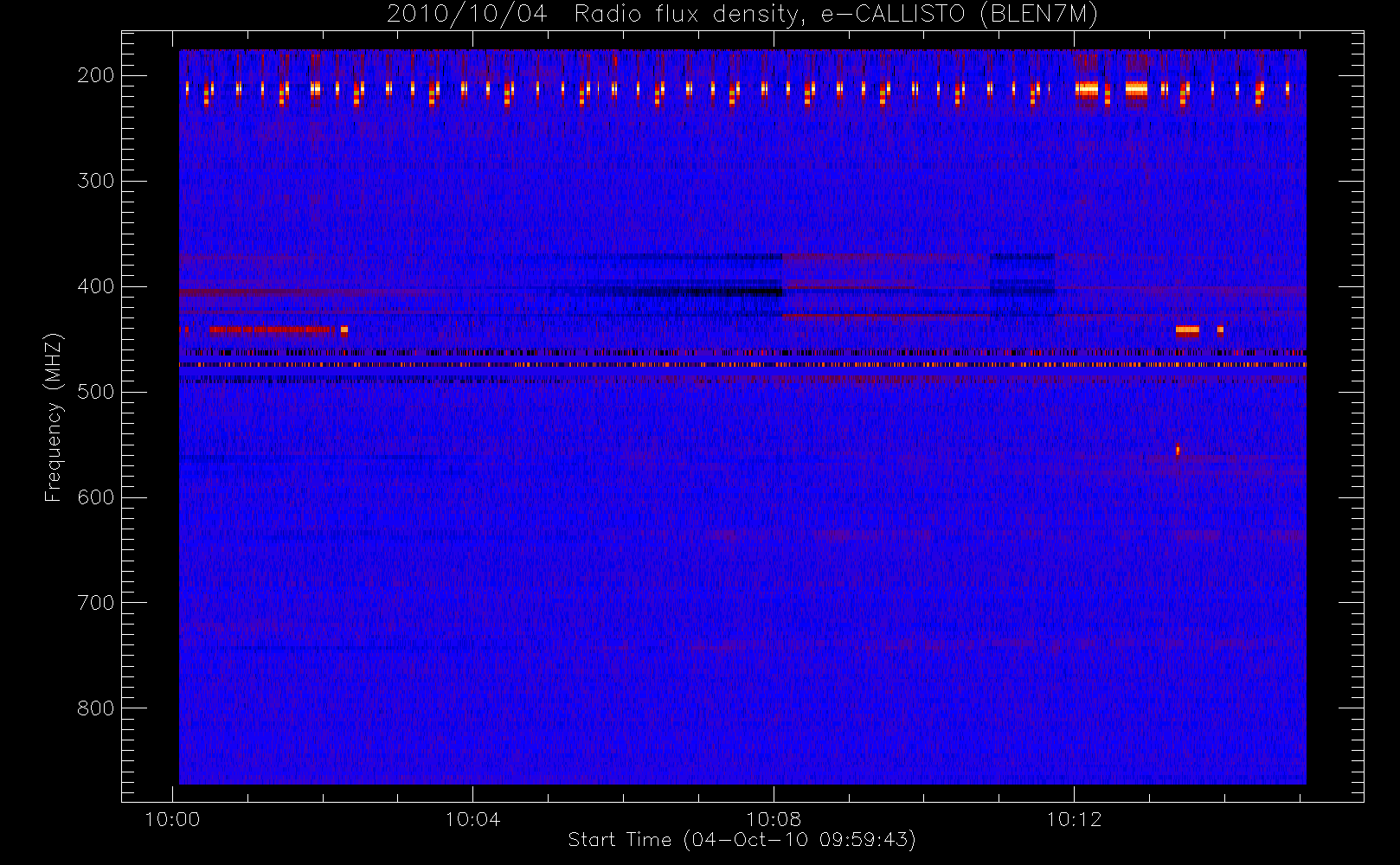Click the 700 frequency tick label
Image resolution: width=1400 pixels, height=865 pixels.
(x=96, y=603)
